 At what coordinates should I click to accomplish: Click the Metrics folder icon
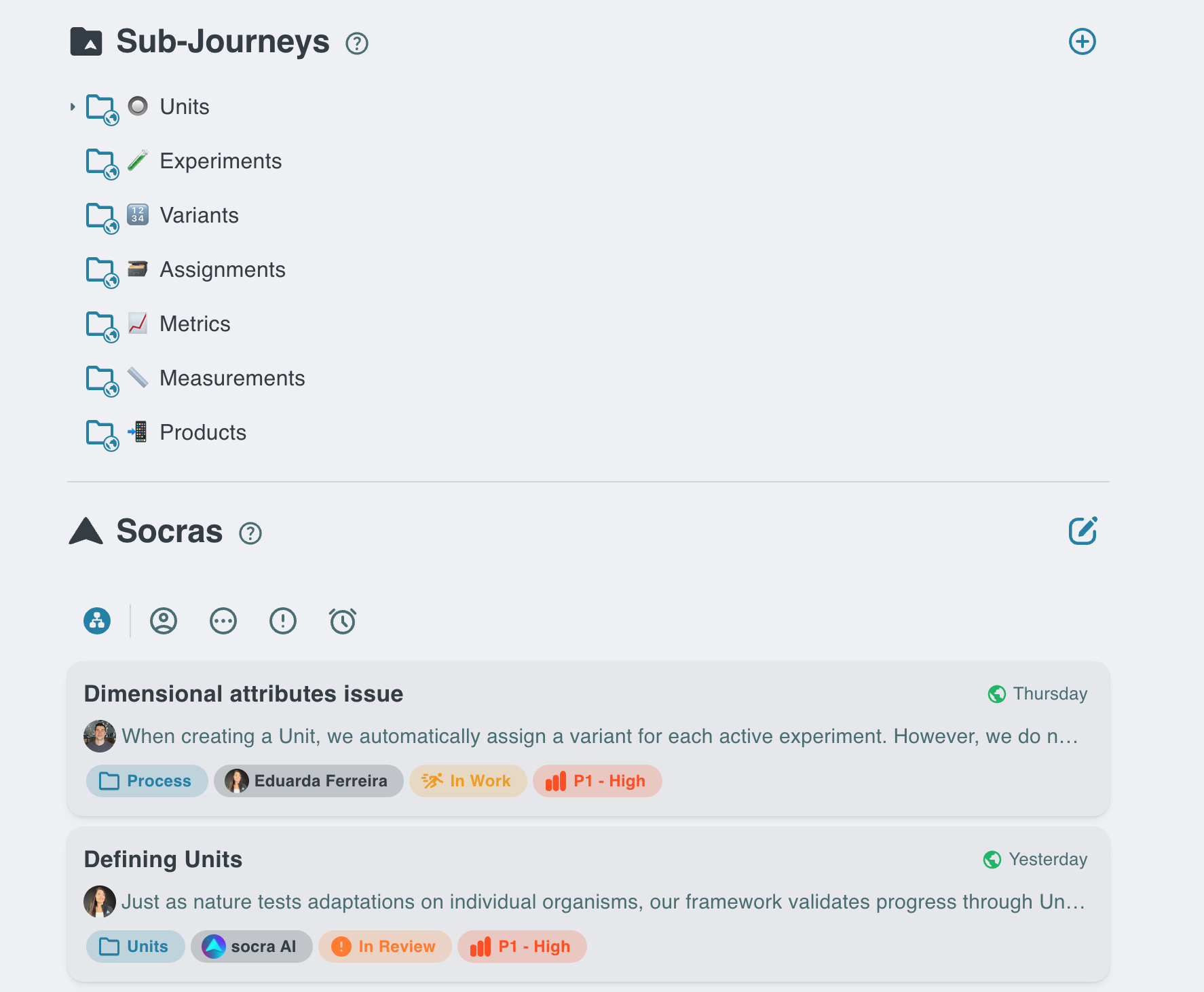point(101,324)
